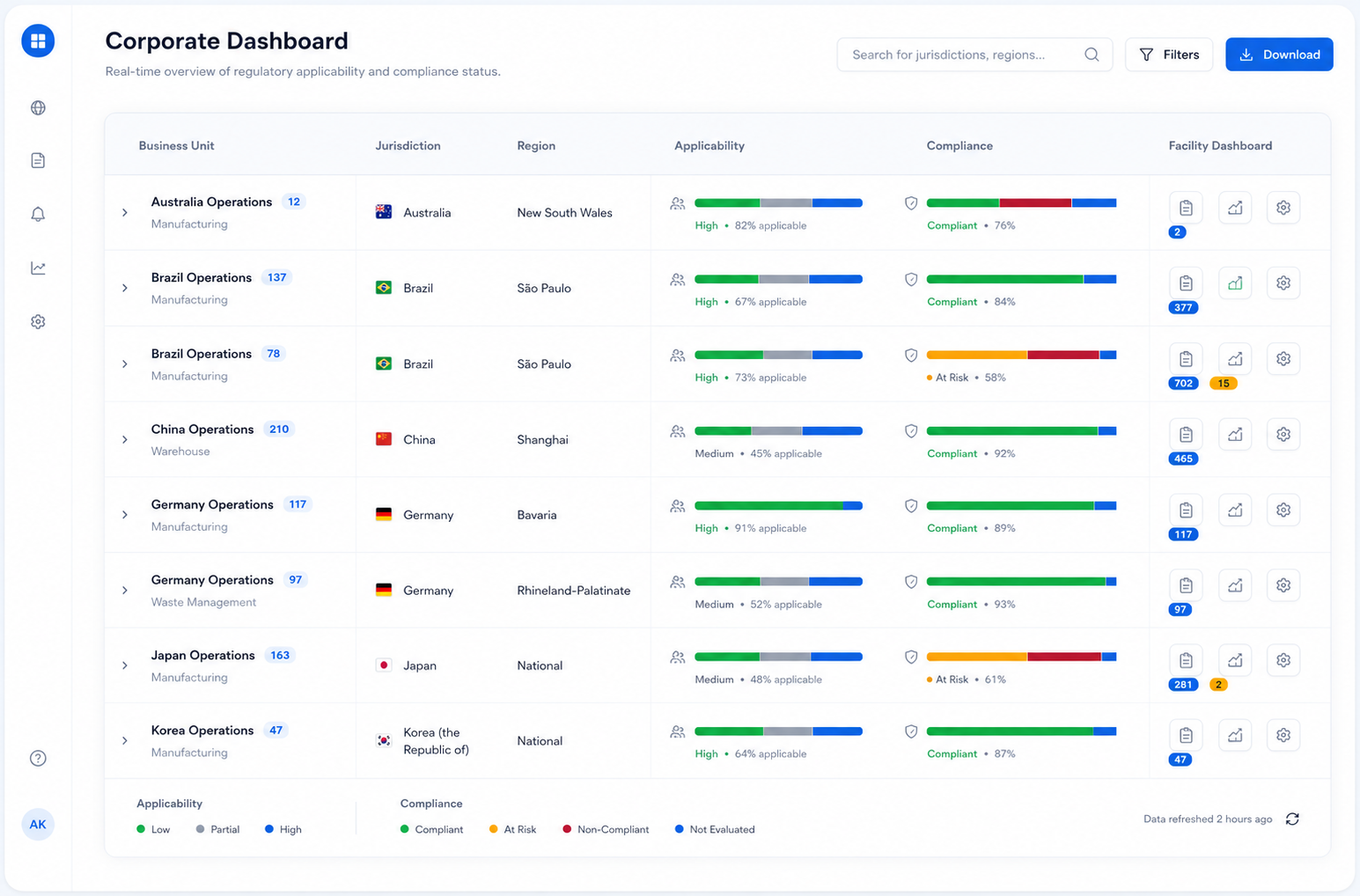Screen dimensions: 1360x896
Task: Open chart icon for China Operations row
Action: click(1235, 435)
